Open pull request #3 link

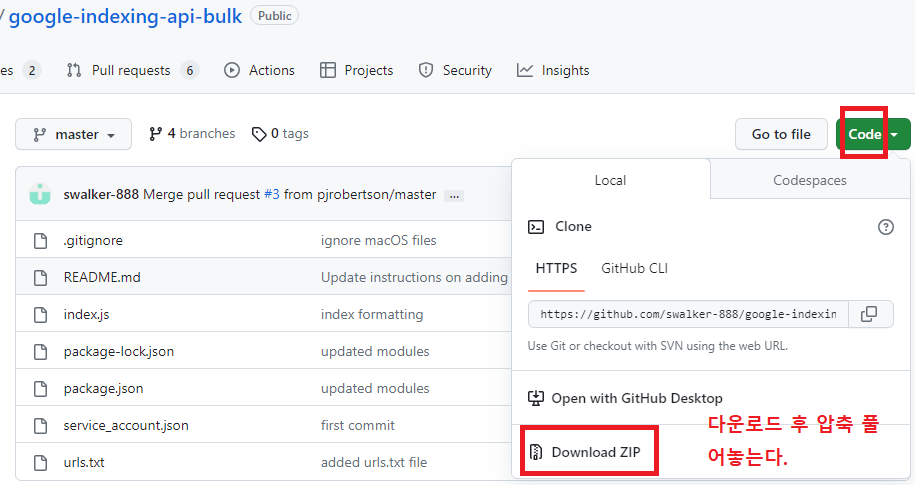click(272, 194)
